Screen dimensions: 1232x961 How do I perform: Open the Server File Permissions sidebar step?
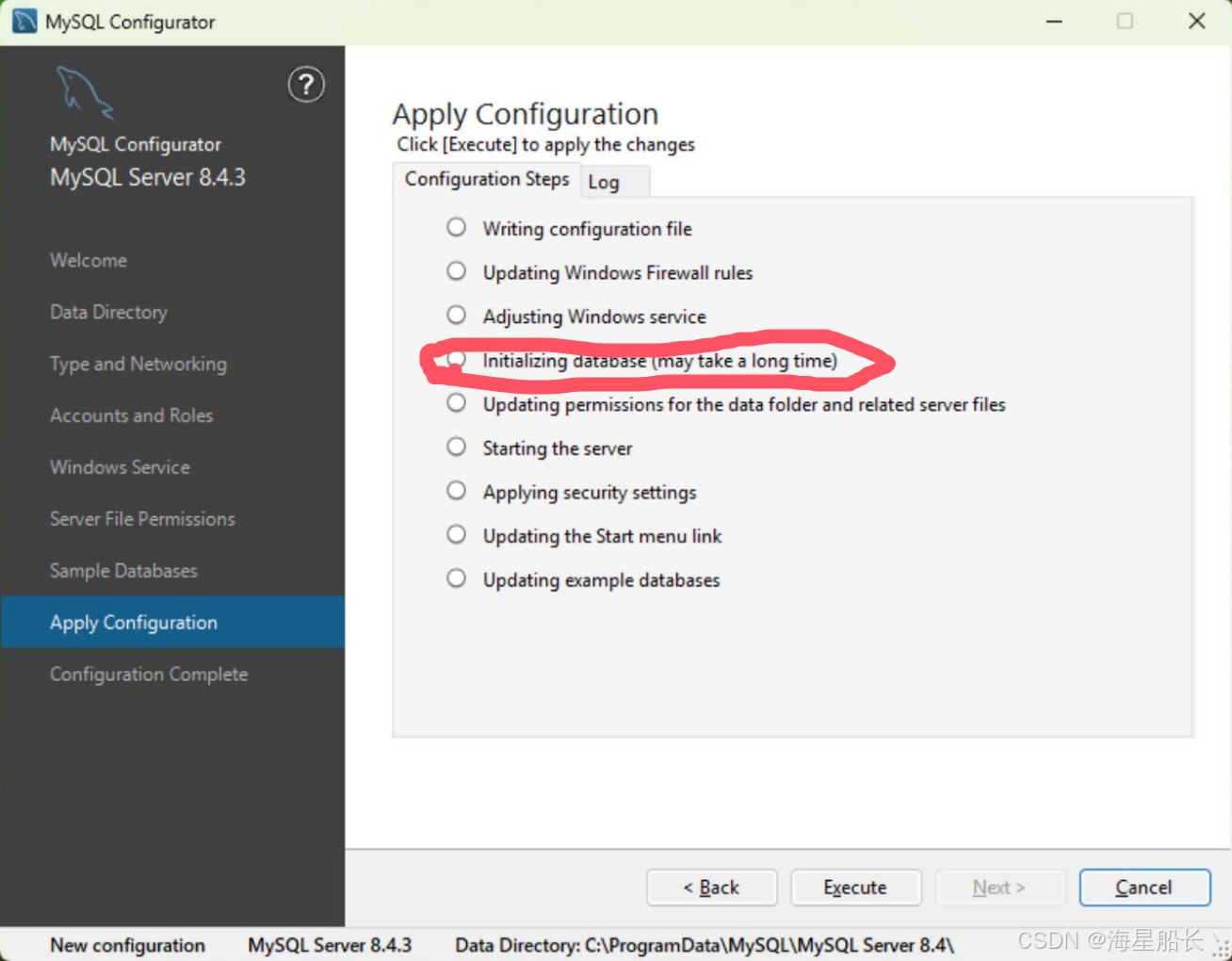(142, 519)
